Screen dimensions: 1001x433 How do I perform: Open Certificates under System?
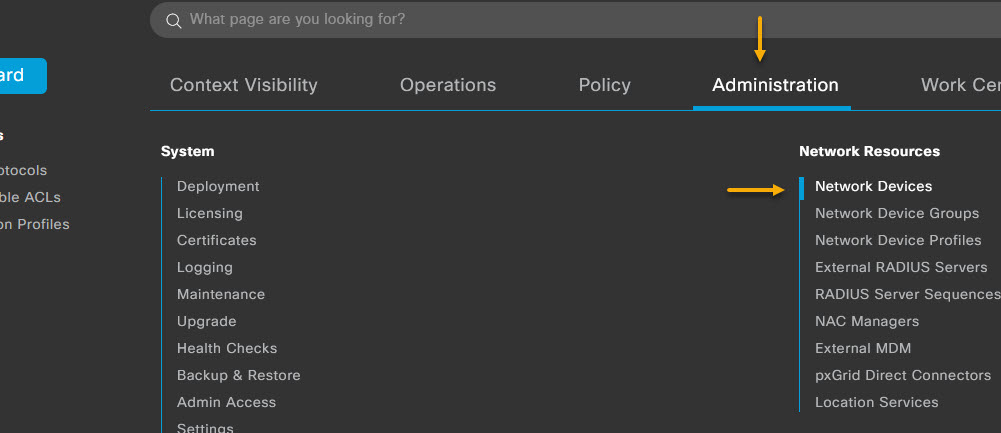[x=216, y=240]
